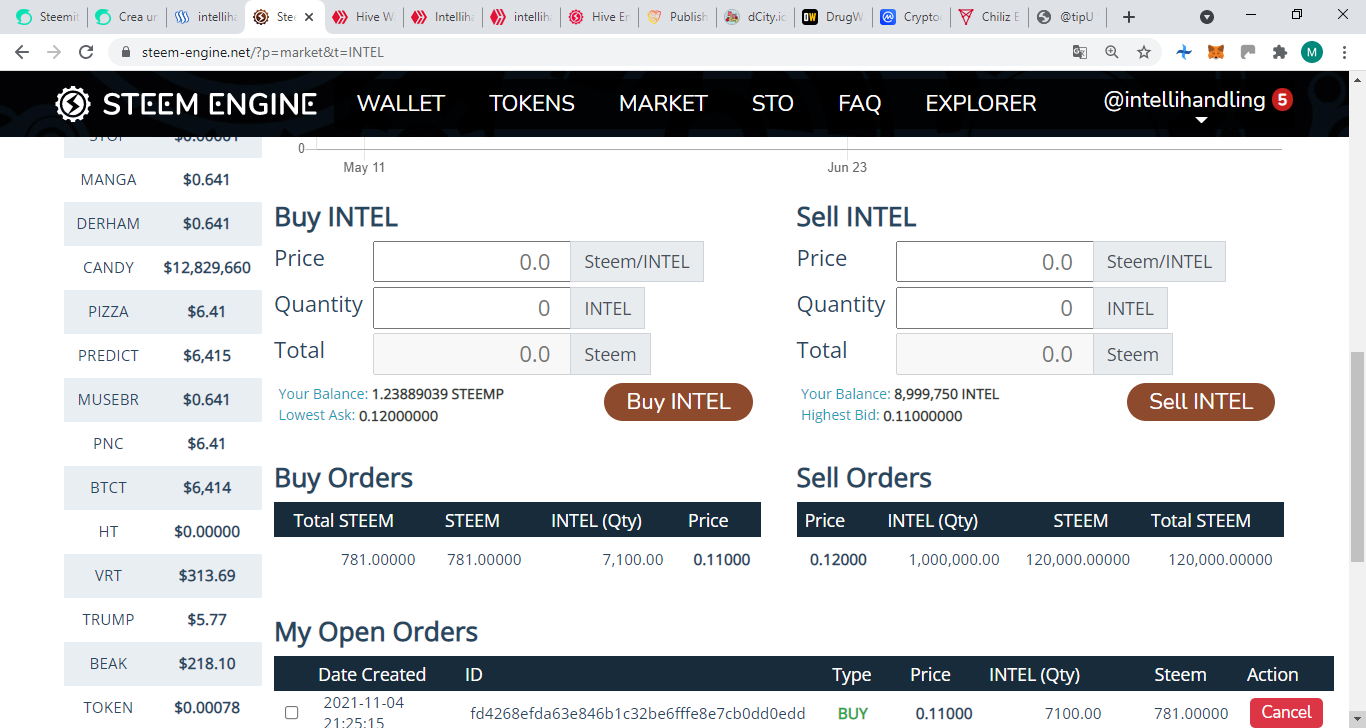This screenshot has height=728, width=1366.
Task: Open the FAQ page
Action: coord(860,103)
